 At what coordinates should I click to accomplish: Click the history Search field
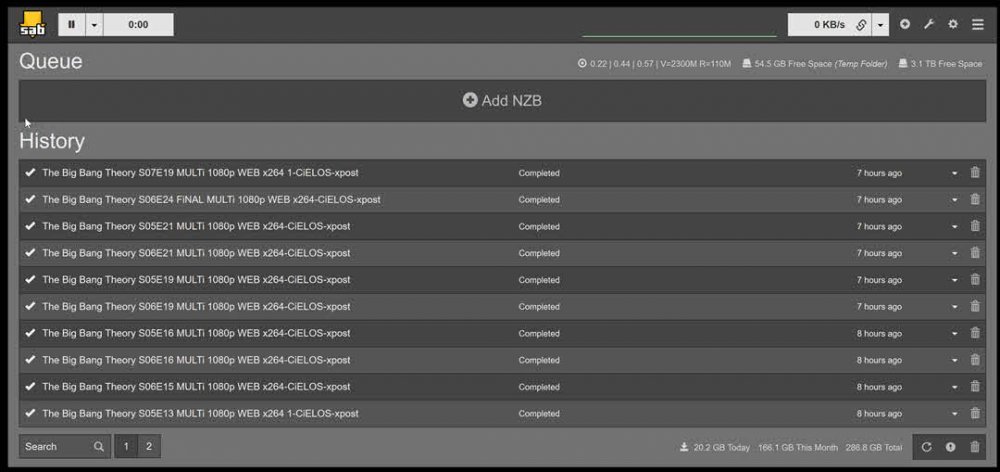pyautogui.click(x=64, y=446)
